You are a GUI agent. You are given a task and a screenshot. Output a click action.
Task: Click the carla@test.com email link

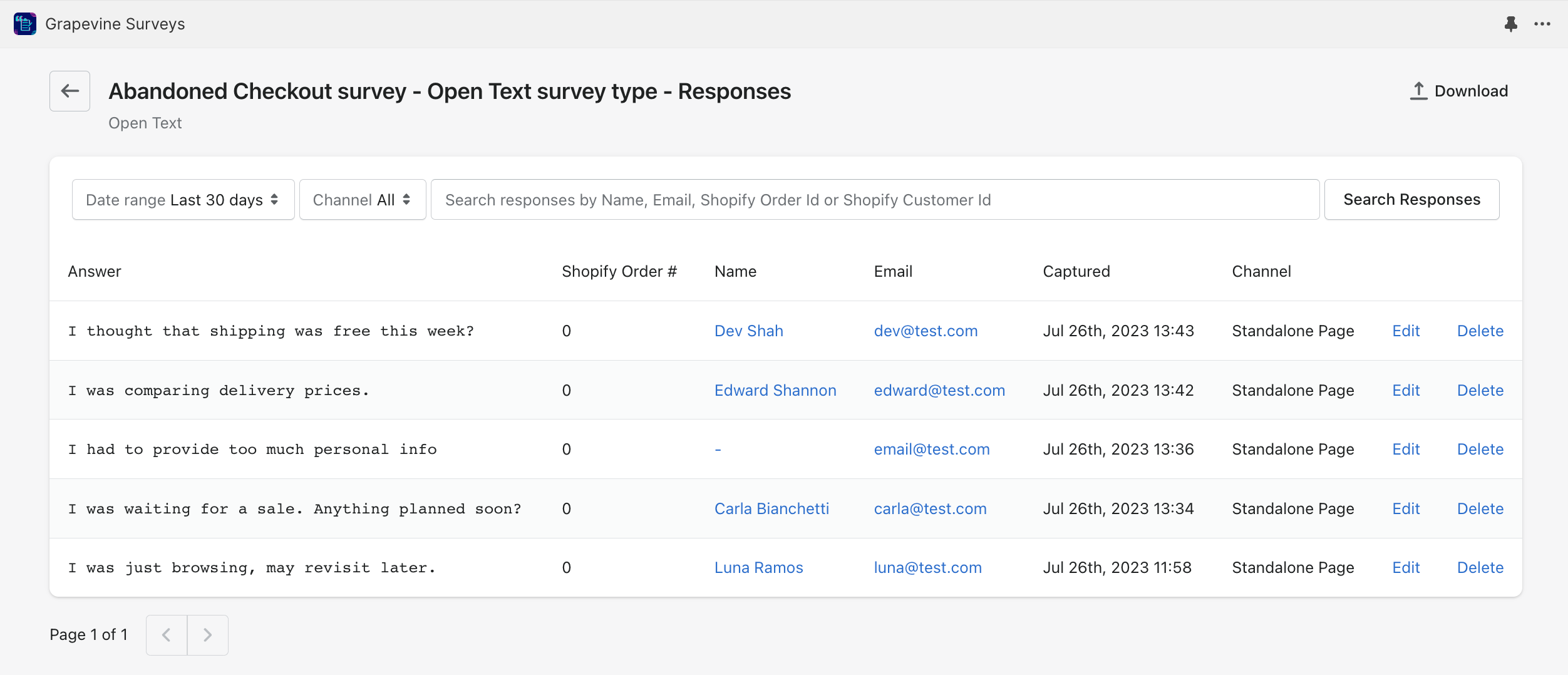(930, 508)
